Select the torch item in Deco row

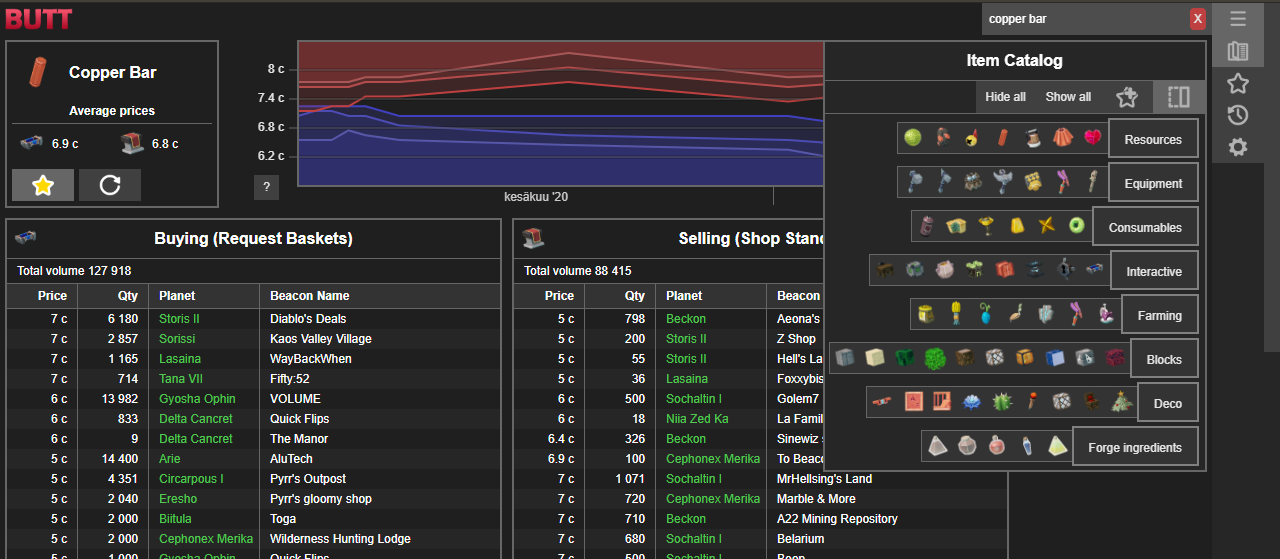click(x=1031, y=401)
